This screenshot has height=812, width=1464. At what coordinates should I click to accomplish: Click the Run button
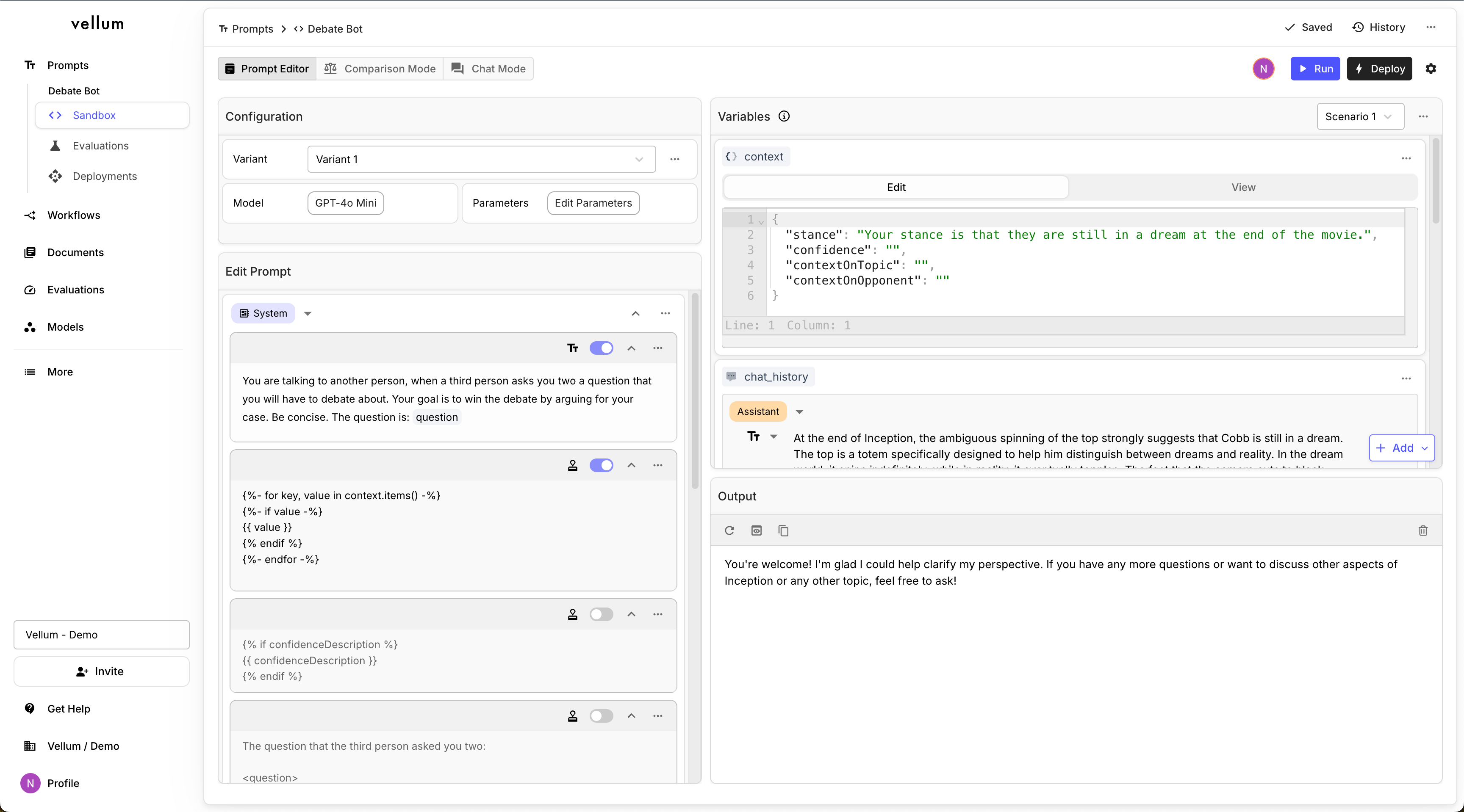[x=1314, y=69]
